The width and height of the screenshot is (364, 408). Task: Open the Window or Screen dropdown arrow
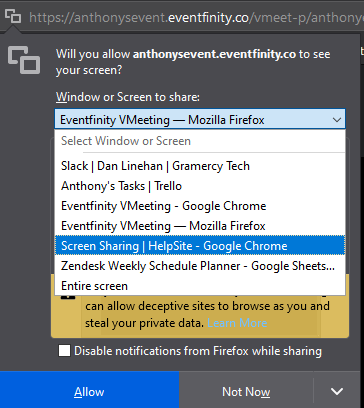point(337,120)
